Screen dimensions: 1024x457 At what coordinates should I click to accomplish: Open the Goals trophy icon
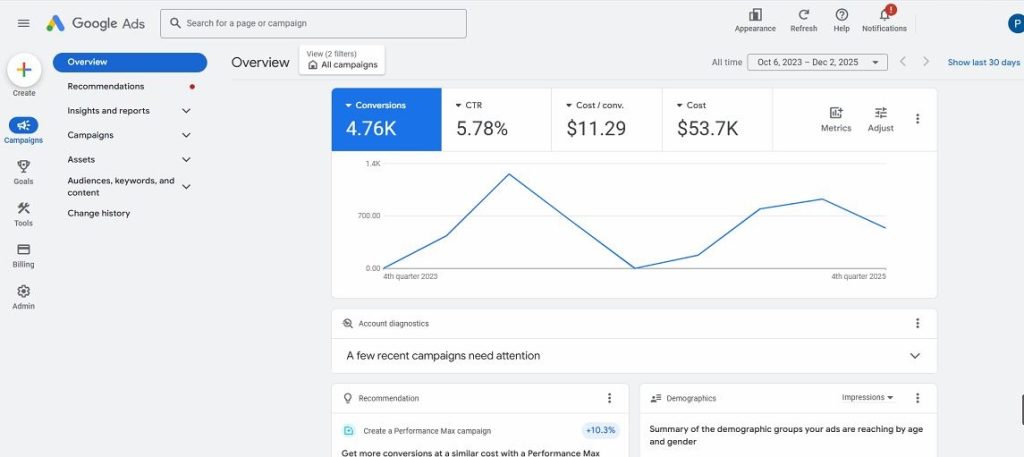[24, 167]
